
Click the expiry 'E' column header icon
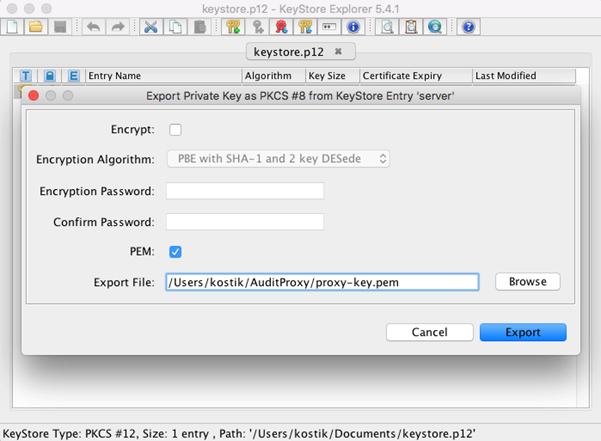74,76
